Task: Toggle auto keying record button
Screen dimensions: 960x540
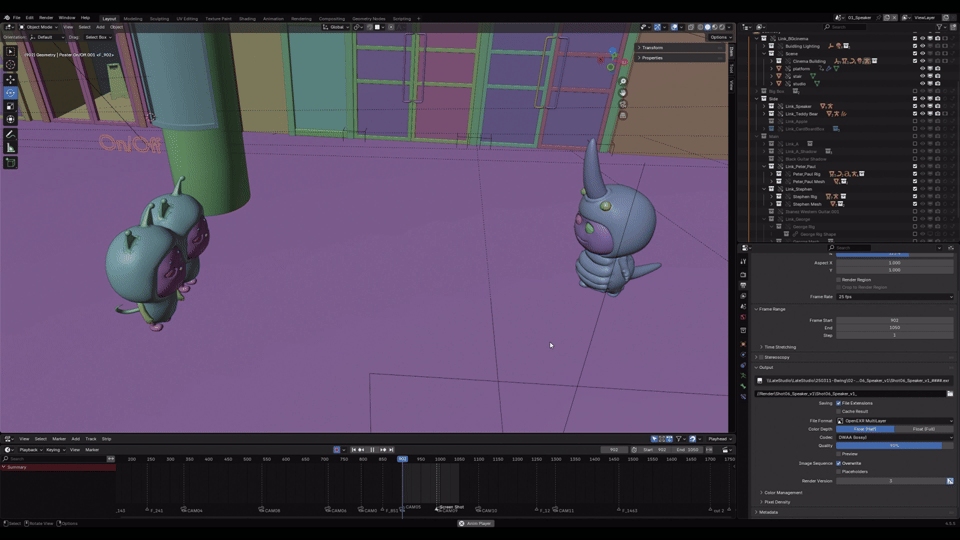Action: [x=336, y=450]
